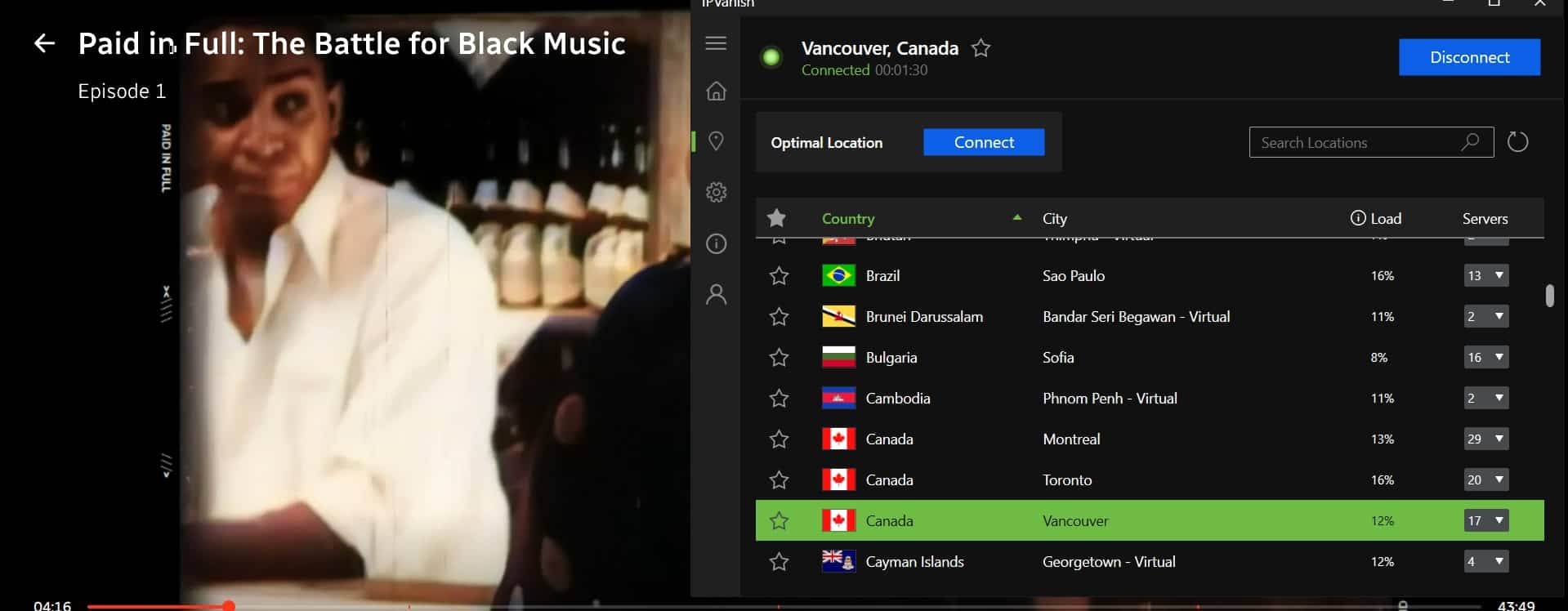Click the Brazil flag icon

[x=838, y=275]
